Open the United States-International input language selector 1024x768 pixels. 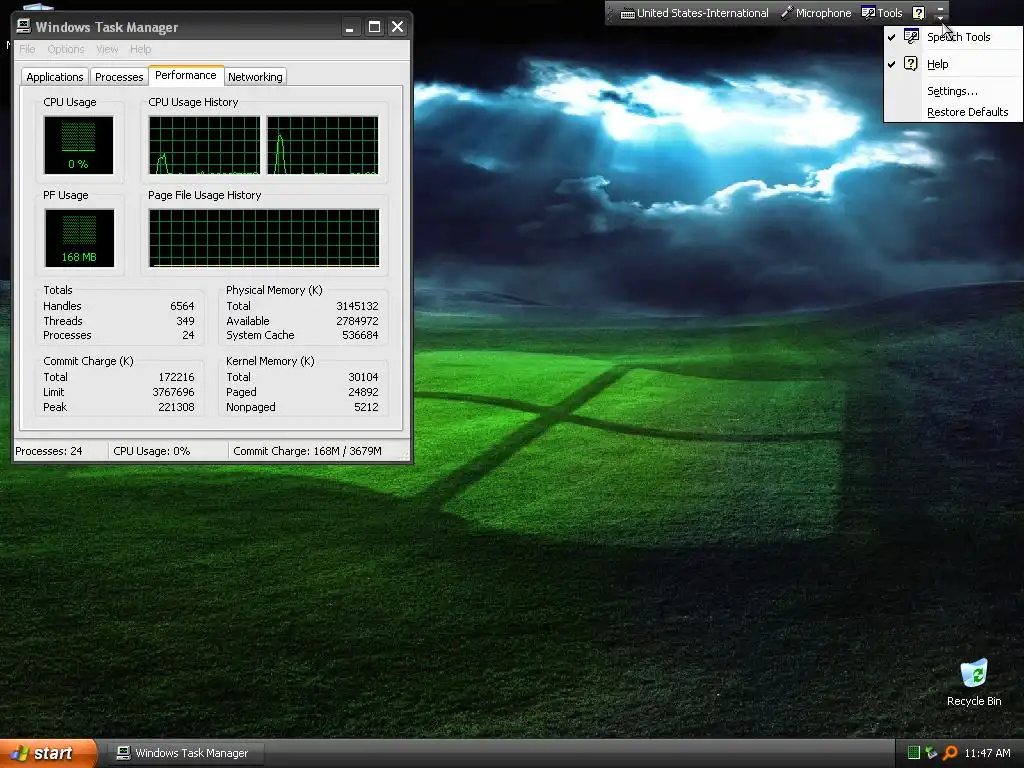[x=694, y=13]
